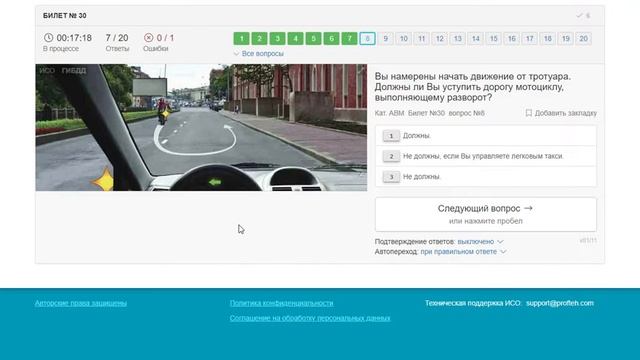Click the 'Ответы' label
640x360 pixels.
(117, 49)
